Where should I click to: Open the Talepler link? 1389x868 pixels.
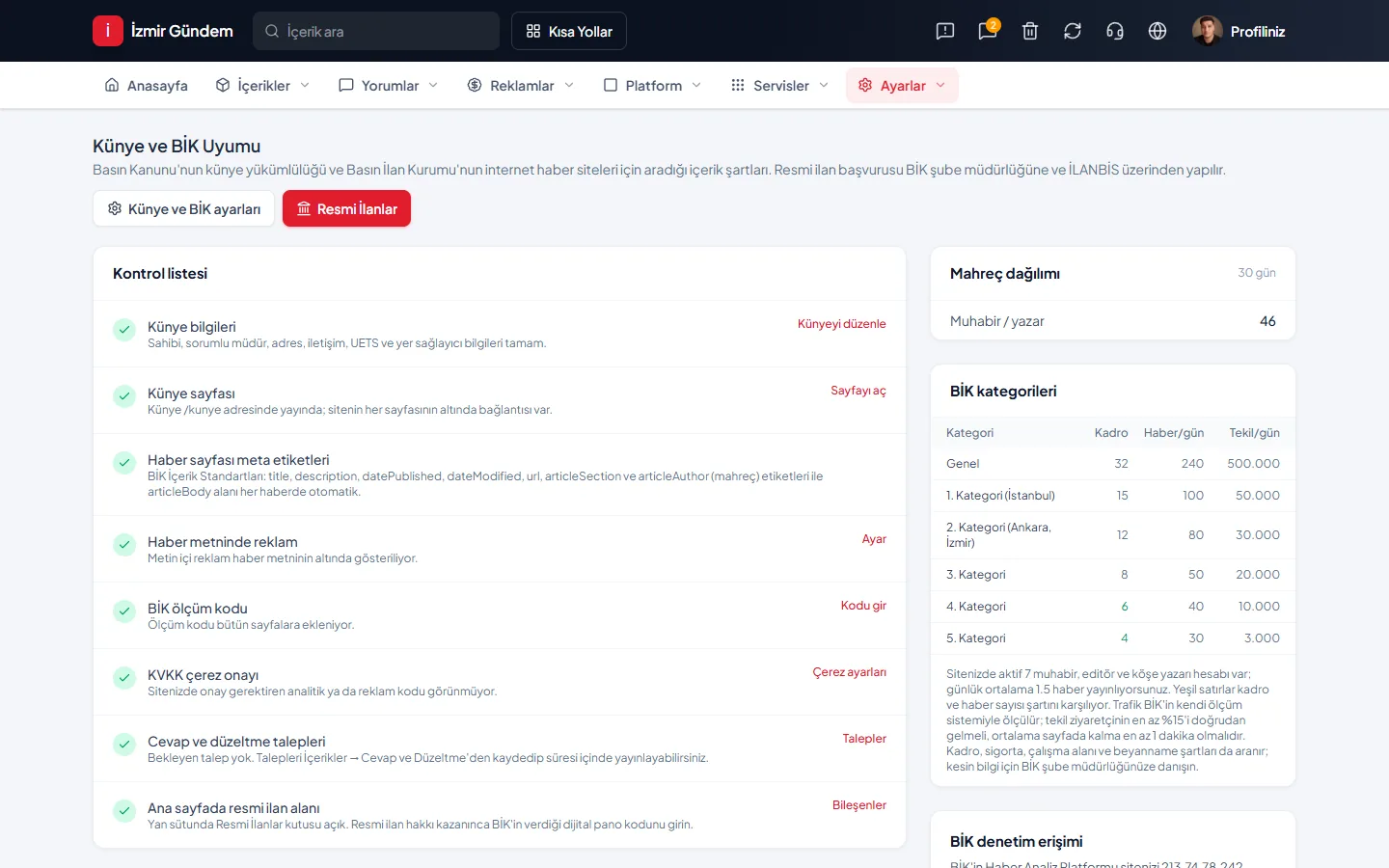pos(864,739)
